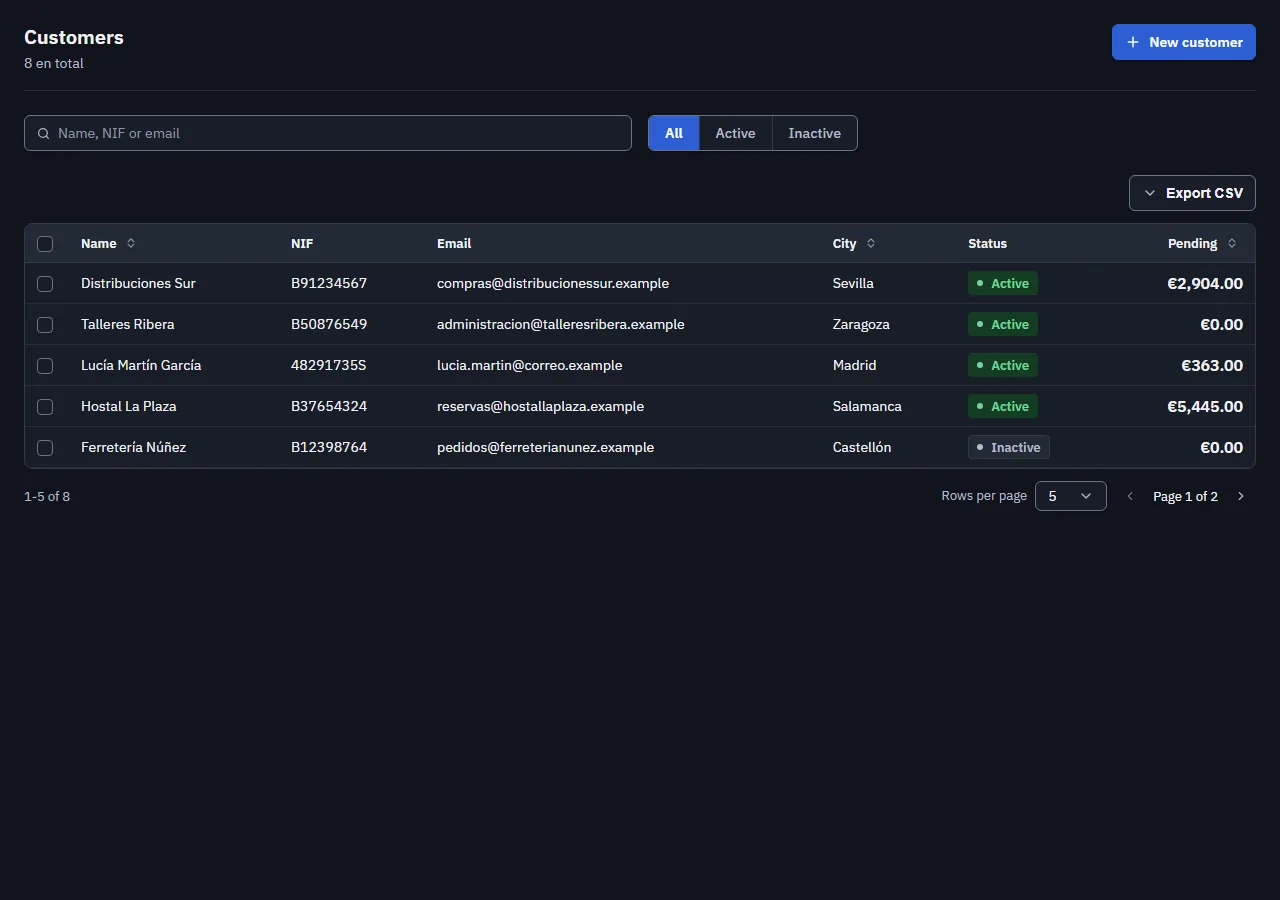Click NIF value B91234567

click(329, 284)
